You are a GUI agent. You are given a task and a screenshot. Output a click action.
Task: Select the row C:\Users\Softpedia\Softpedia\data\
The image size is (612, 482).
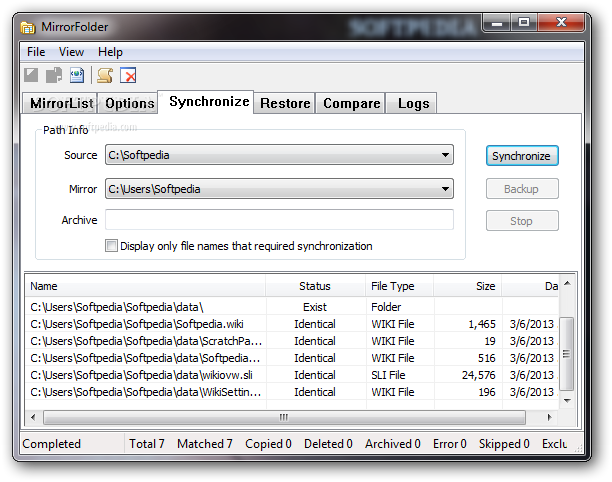click(x=292, y=307)
